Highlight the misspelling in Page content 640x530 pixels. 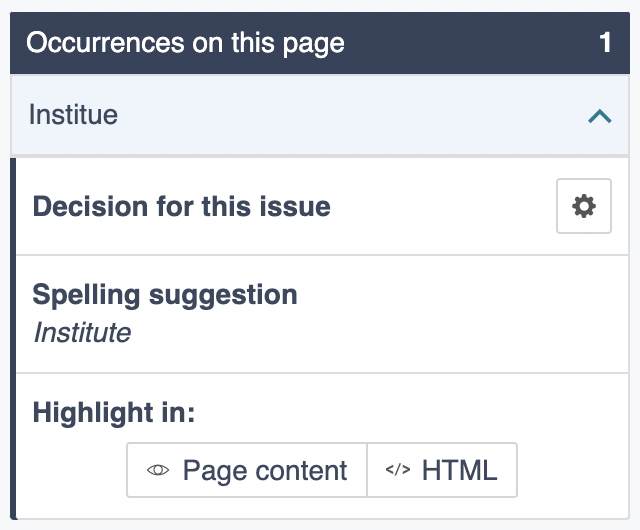pos(247,471)
